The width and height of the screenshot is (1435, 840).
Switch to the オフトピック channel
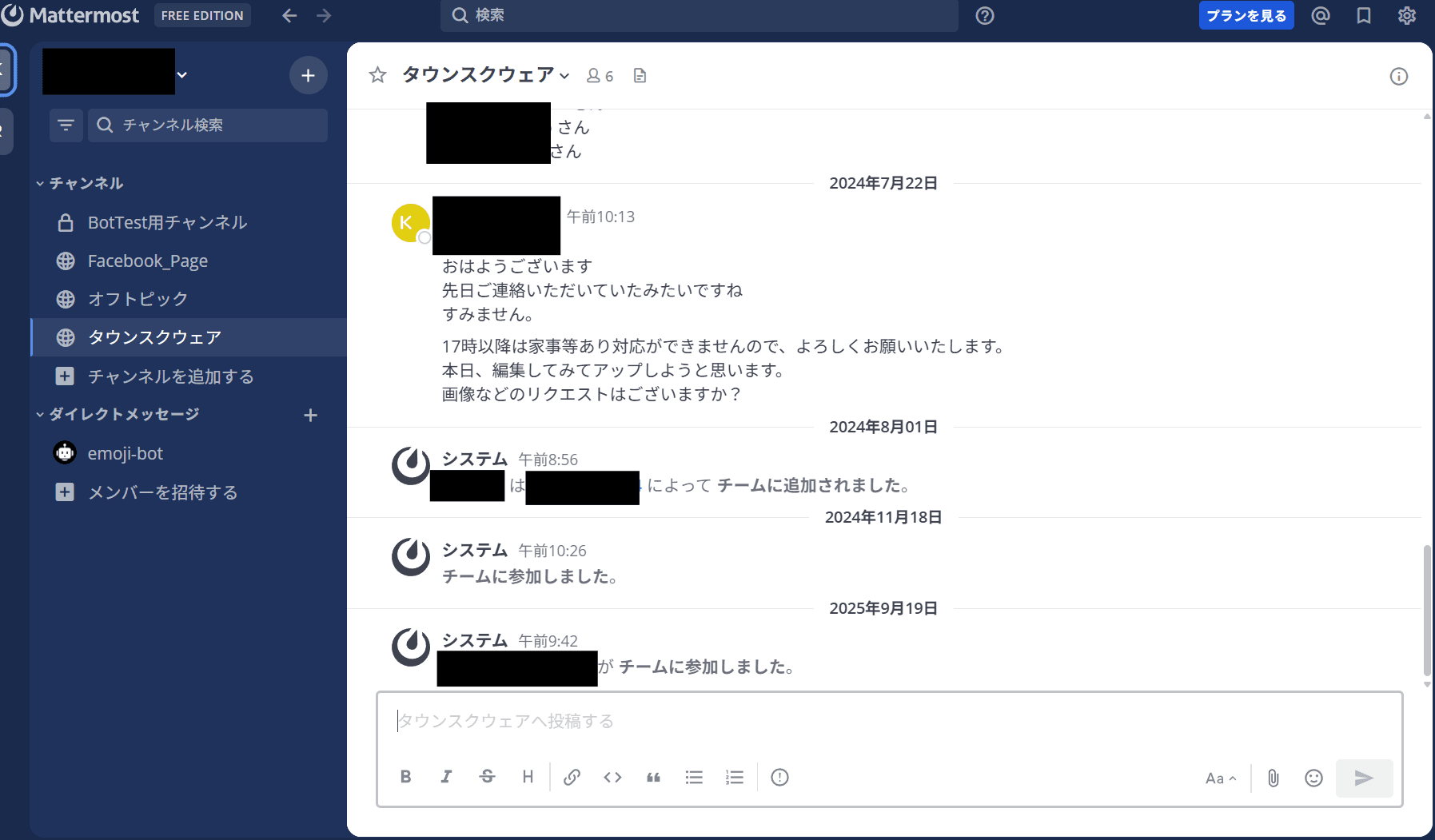[138, 299]
